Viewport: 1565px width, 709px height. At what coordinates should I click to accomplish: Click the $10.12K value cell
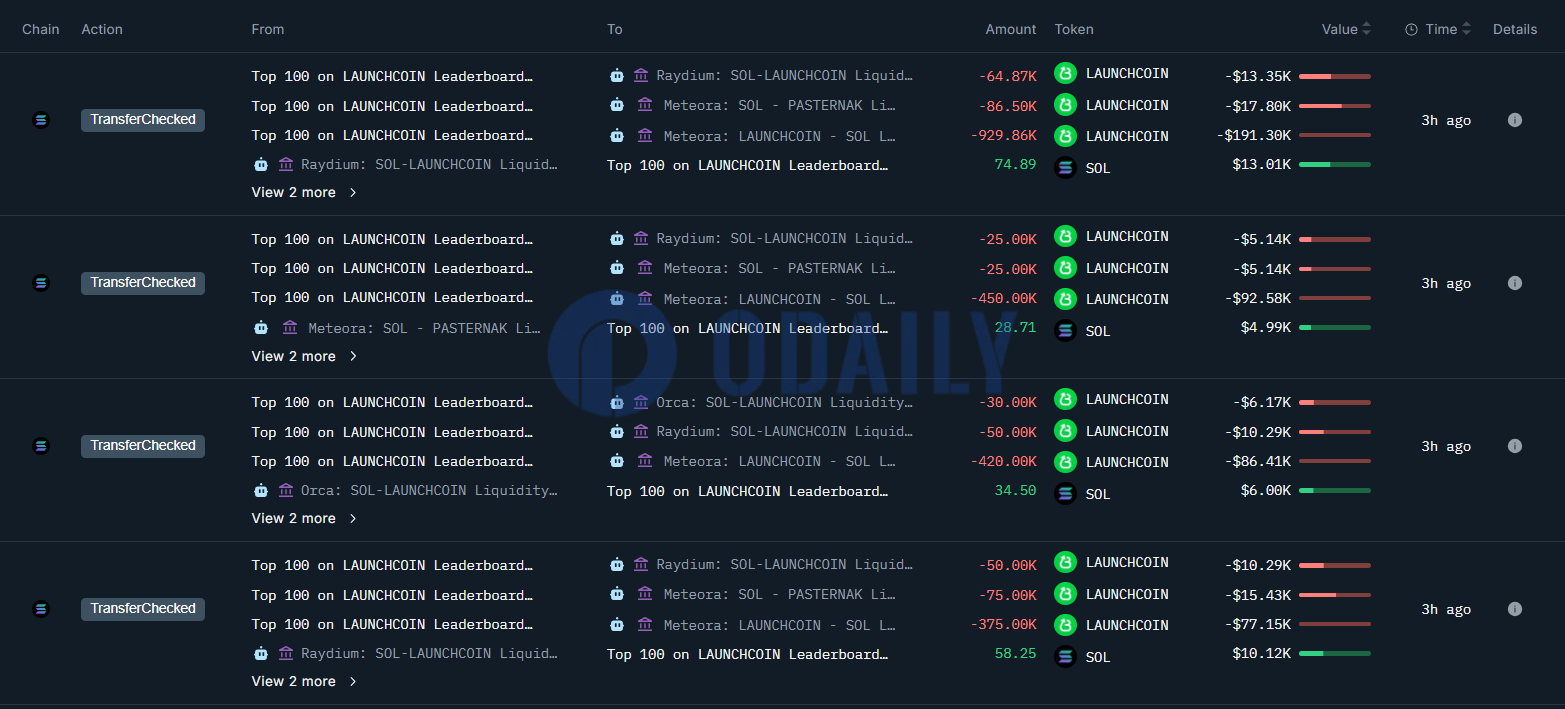tap(1262, 653)
